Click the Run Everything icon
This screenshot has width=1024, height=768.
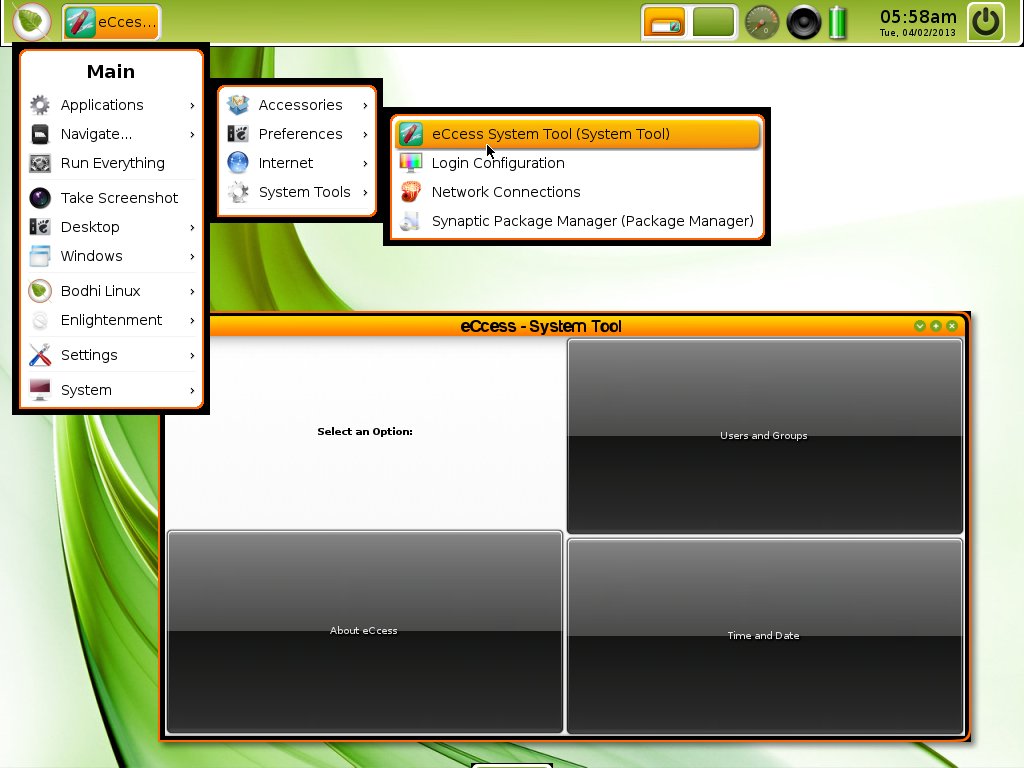40,163
